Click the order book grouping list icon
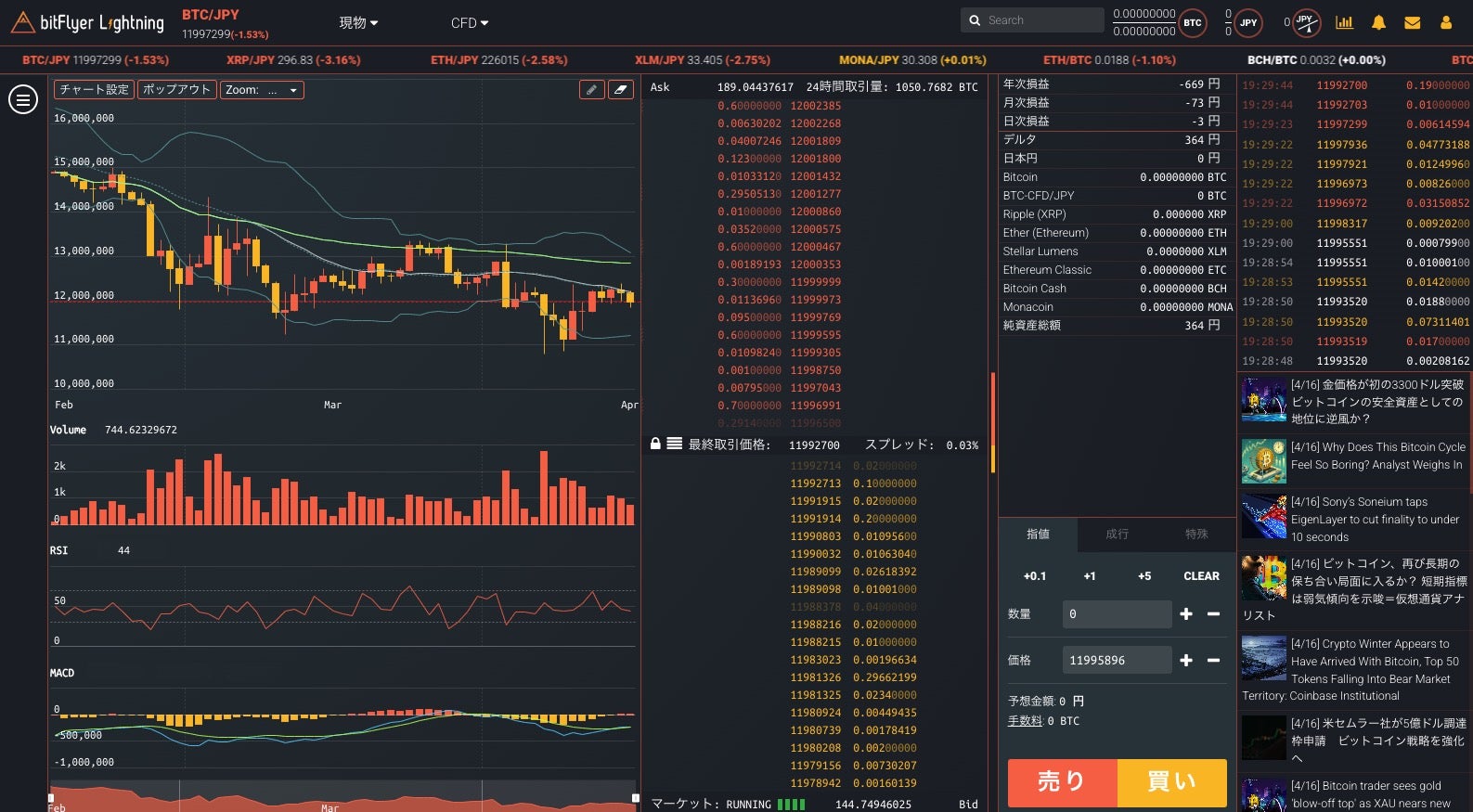 click(675, 444)
